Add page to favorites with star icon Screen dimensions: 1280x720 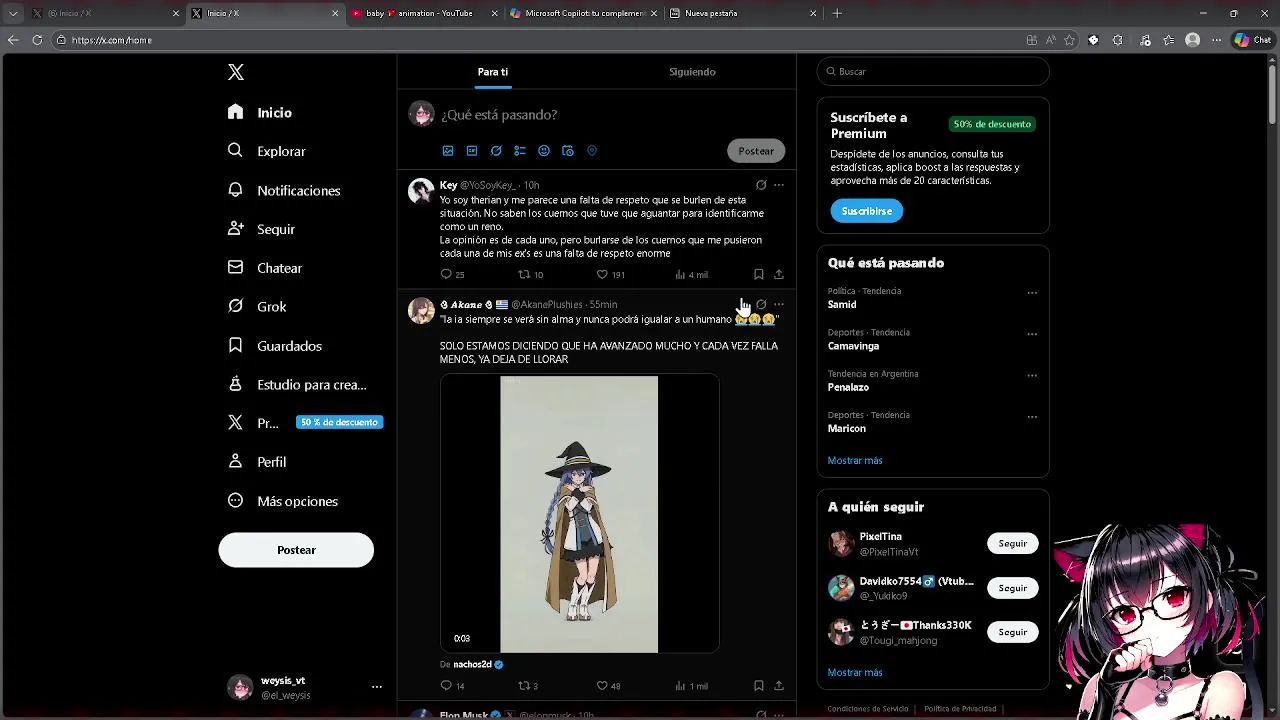click(x=1069, y=40)
